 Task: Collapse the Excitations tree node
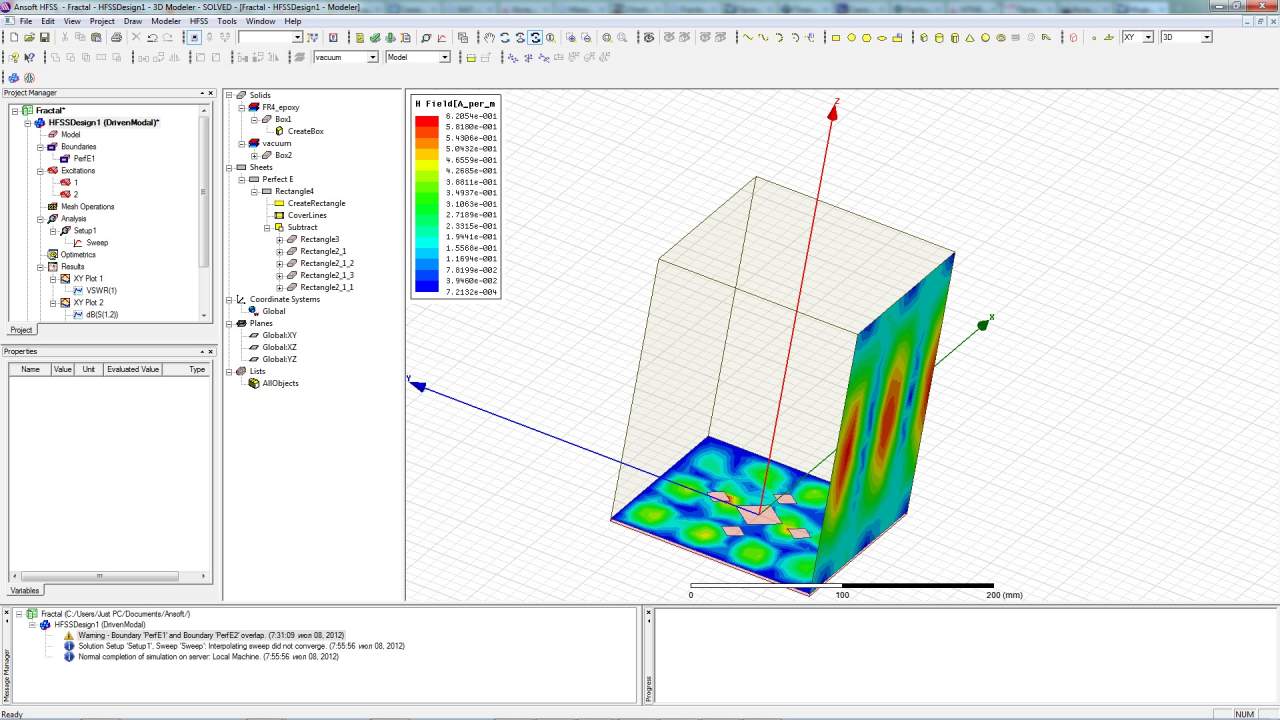click(40, 171)
